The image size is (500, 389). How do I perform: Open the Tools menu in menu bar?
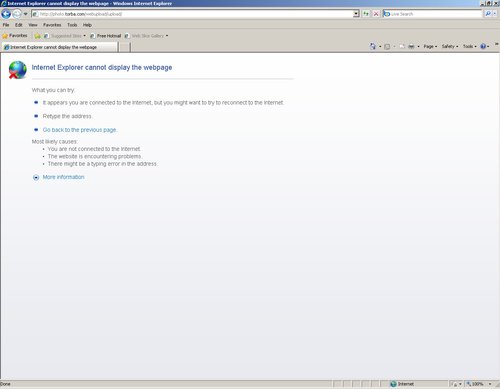(72, 25)
